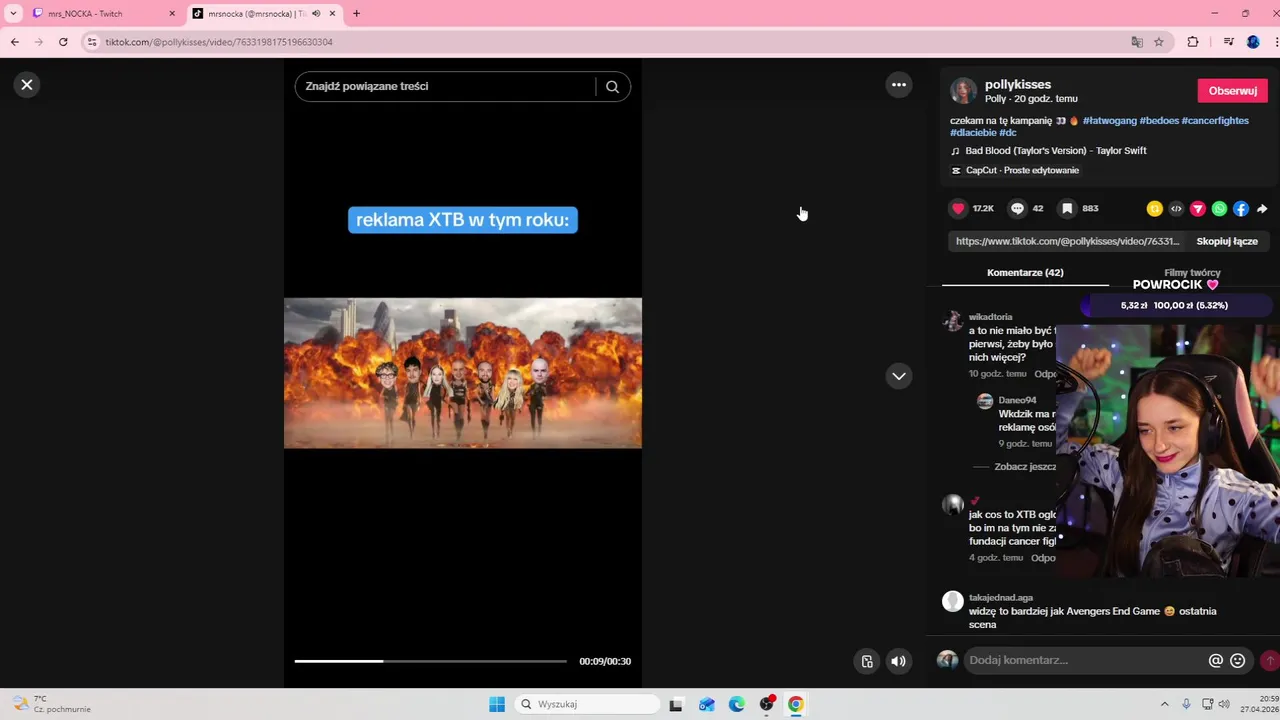Open takajednad.aga commenter profile name
This screenshot has width=1280, height=720.
click(1001, 598)
